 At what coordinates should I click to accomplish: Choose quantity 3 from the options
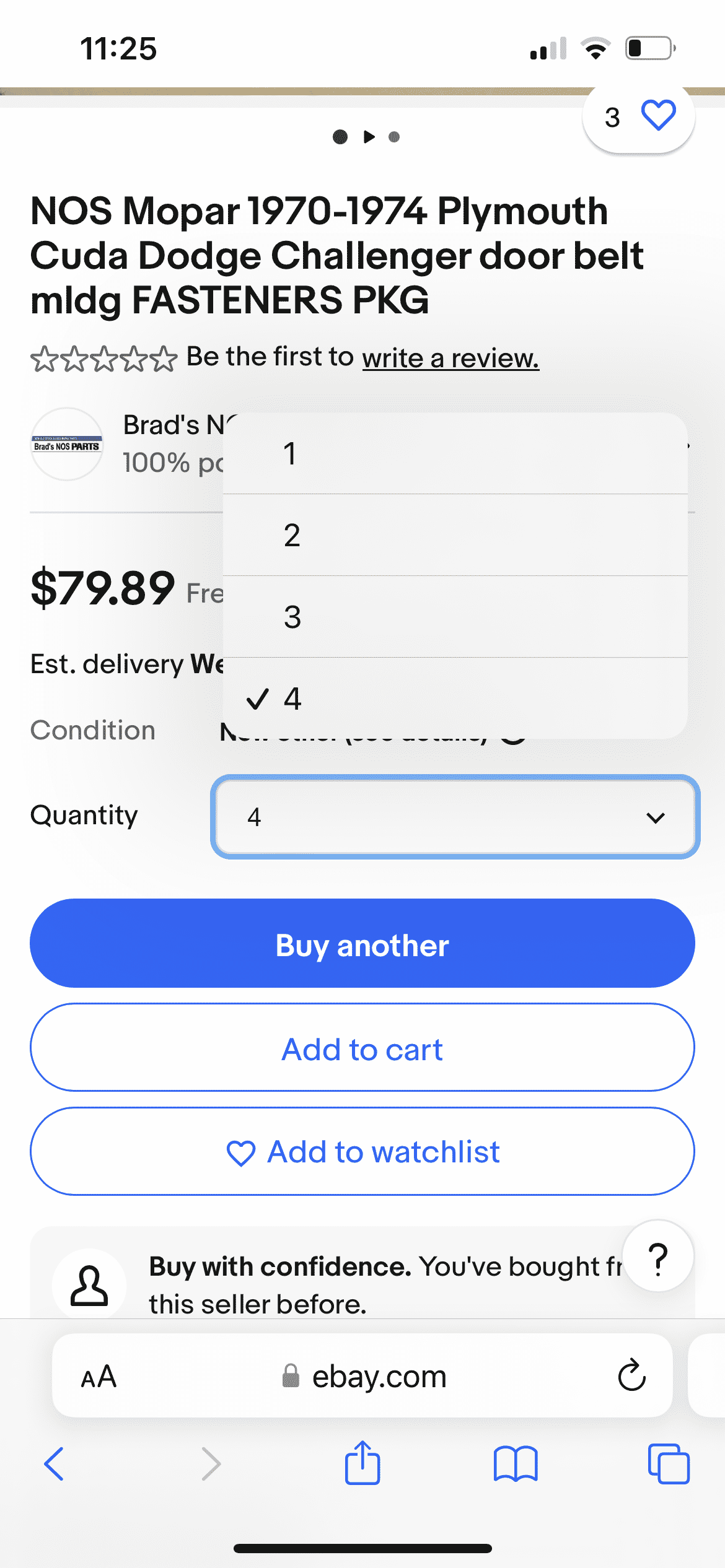point(455,617)
